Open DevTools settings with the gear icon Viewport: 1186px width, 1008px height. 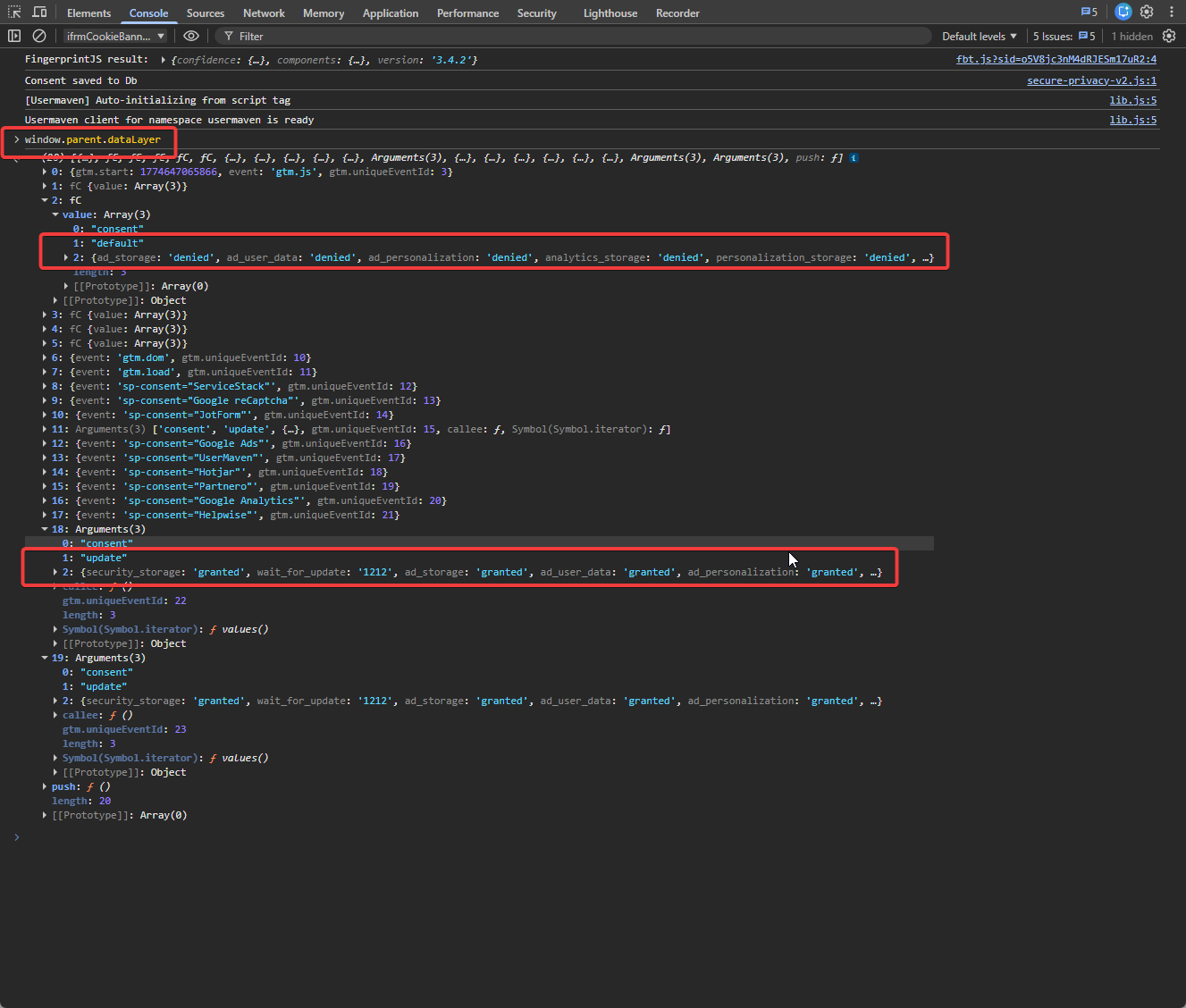(x=1147, y=13)
